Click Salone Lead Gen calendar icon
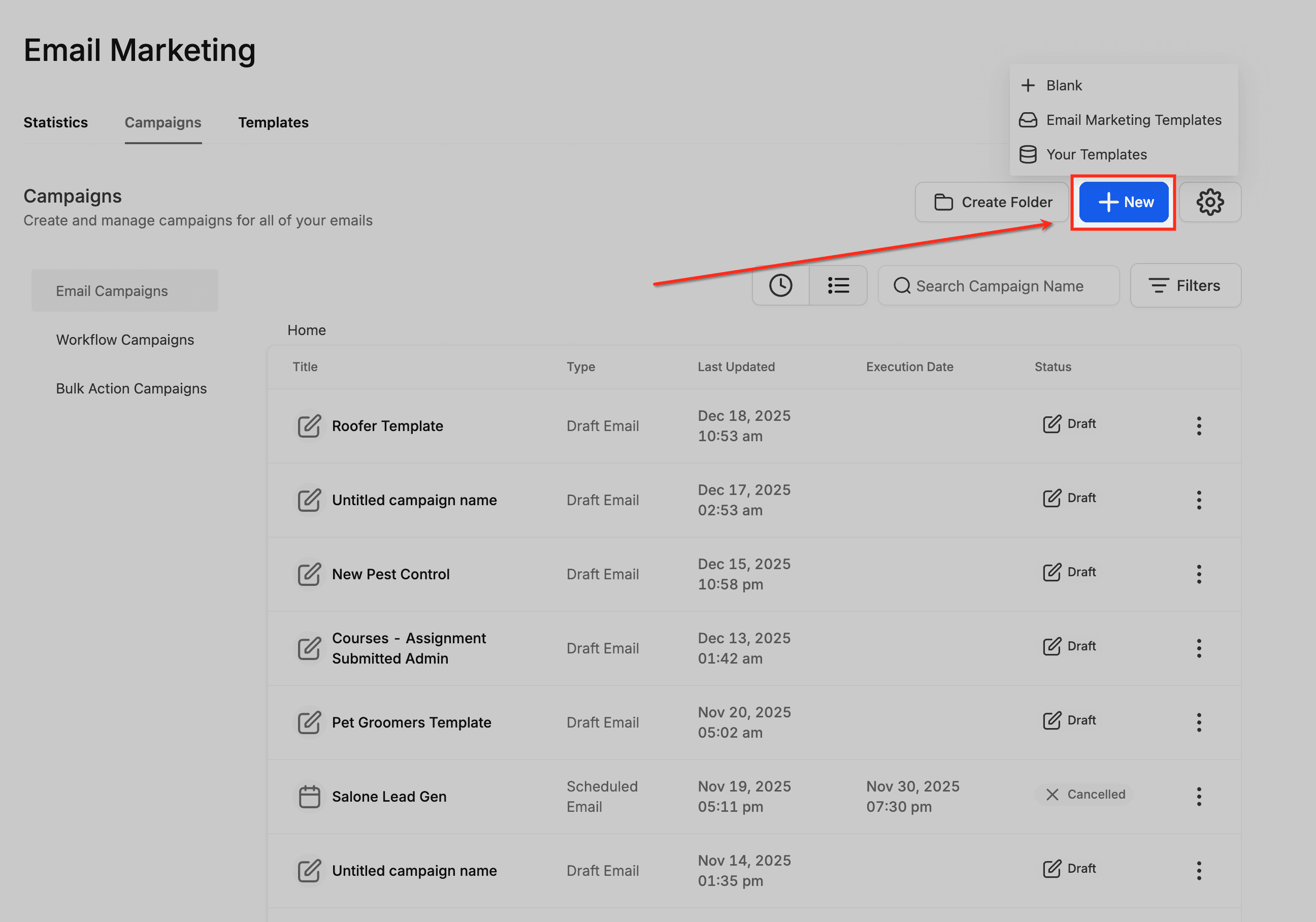Screen dimensions: 1316x922 tap(309, 797)
